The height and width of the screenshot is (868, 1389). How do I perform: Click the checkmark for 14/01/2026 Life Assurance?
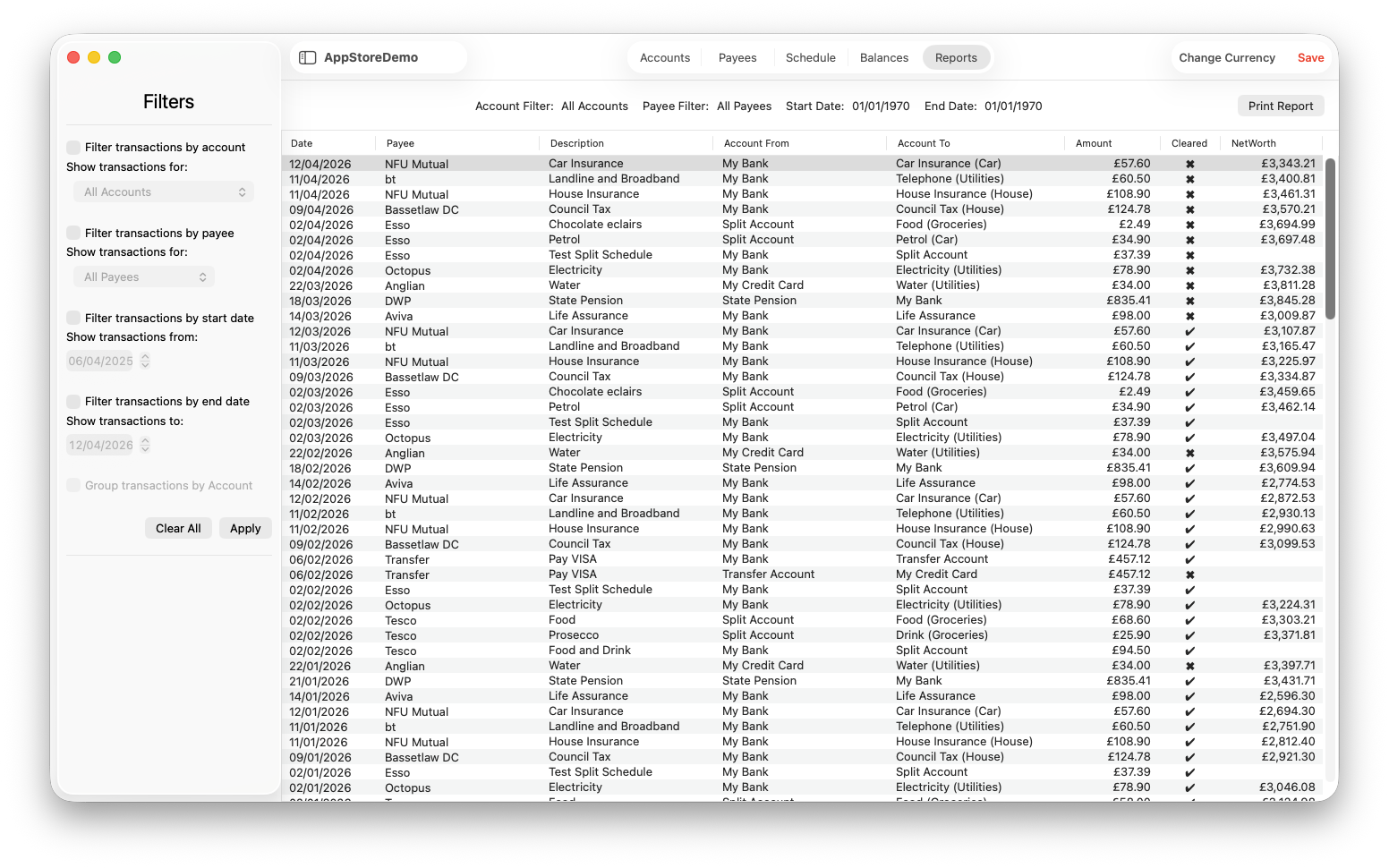coord(1190,696)
